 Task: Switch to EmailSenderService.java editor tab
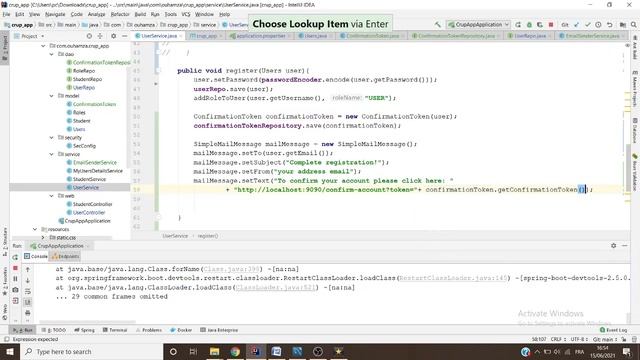(x=592, y=36)
